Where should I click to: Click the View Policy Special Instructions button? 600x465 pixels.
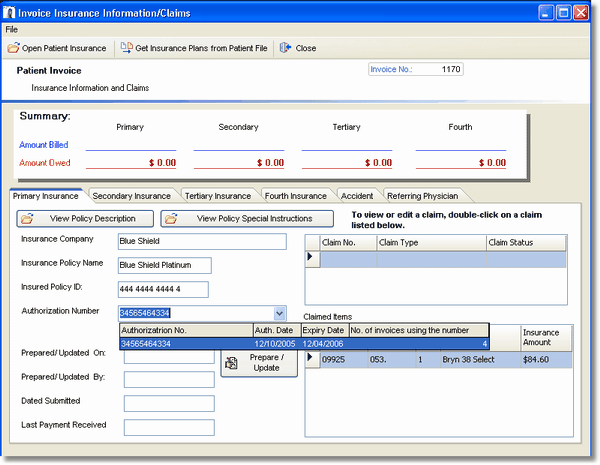coord(247,219)
